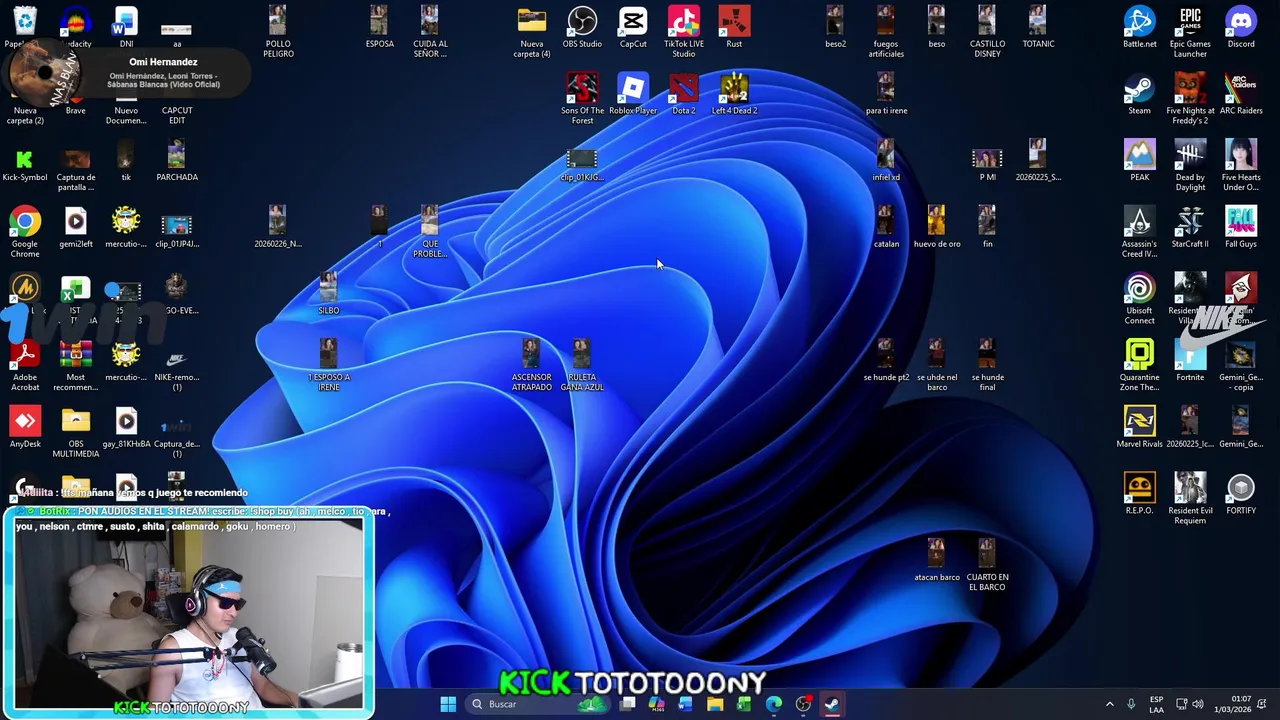The height and width of the screenshot is (720, 1280).
Task: Select the StarCraft II icon
Action: [x=1190, y=228]
